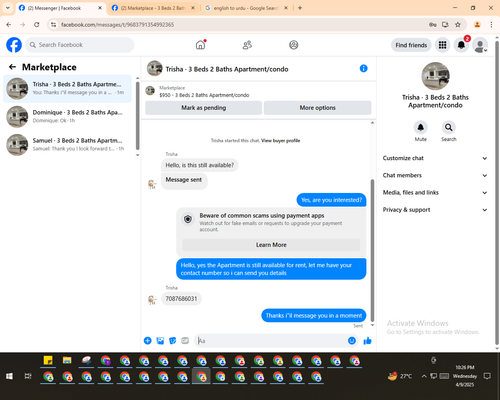
Task: Open the Windows Start button
Action: (9, 376)
